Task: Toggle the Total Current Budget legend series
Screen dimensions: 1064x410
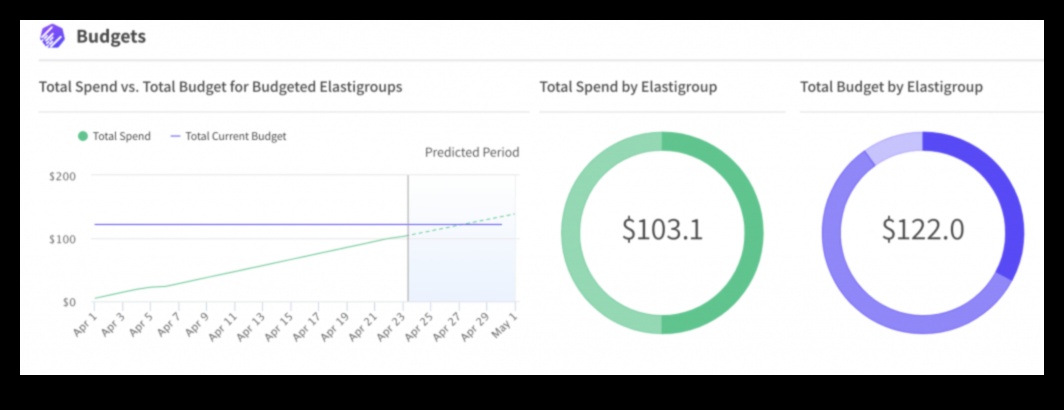Action: coord(235,136)
